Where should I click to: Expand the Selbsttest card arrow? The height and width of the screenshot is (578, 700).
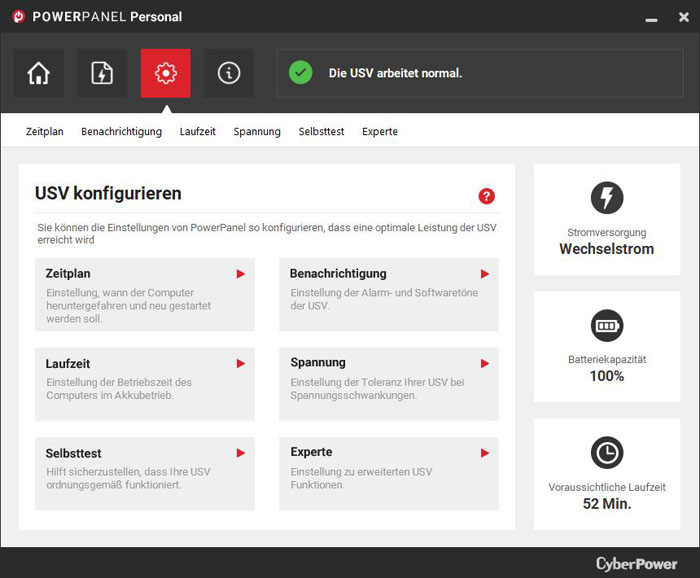pos(241,453)
